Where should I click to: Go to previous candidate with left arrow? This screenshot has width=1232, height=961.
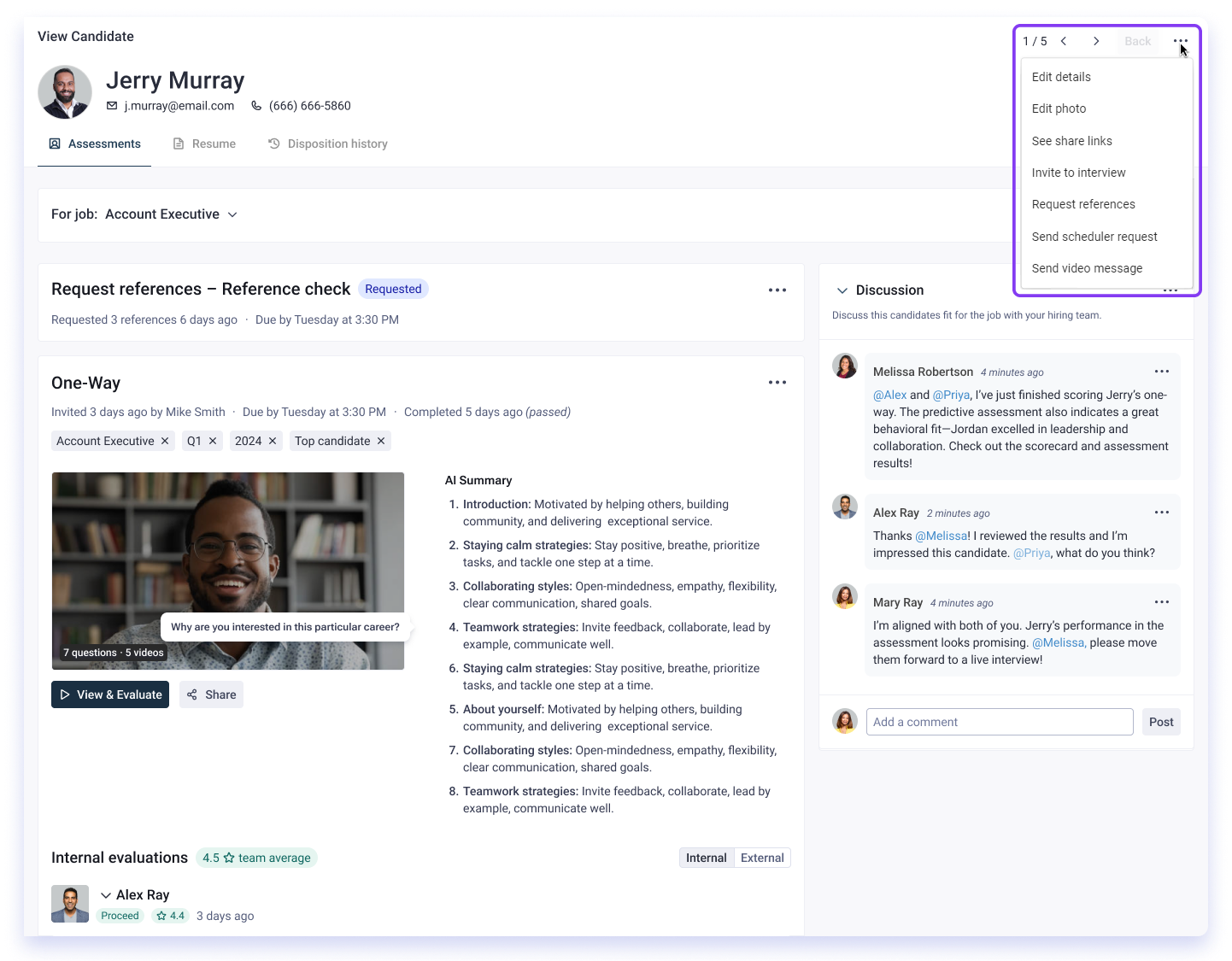[x=1064, y=41]
